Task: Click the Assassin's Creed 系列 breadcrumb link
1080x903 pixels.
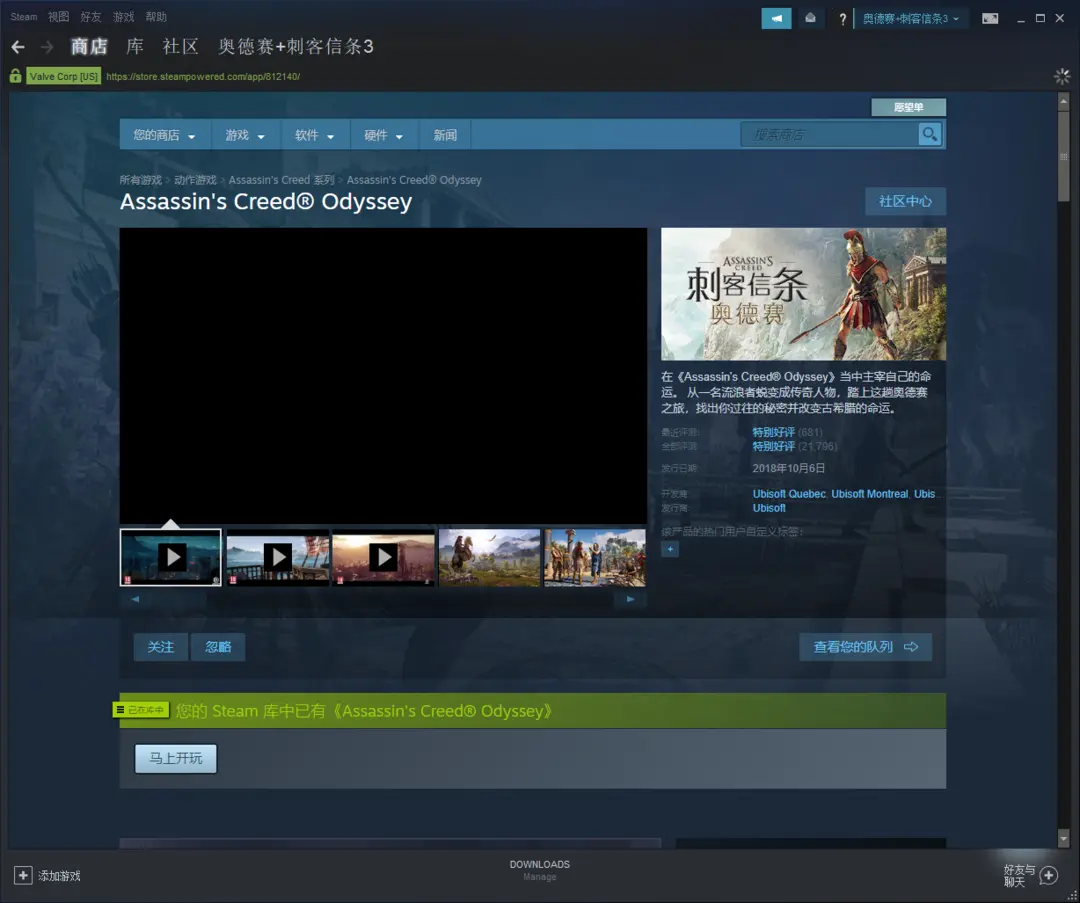Action: coord(281,180)
